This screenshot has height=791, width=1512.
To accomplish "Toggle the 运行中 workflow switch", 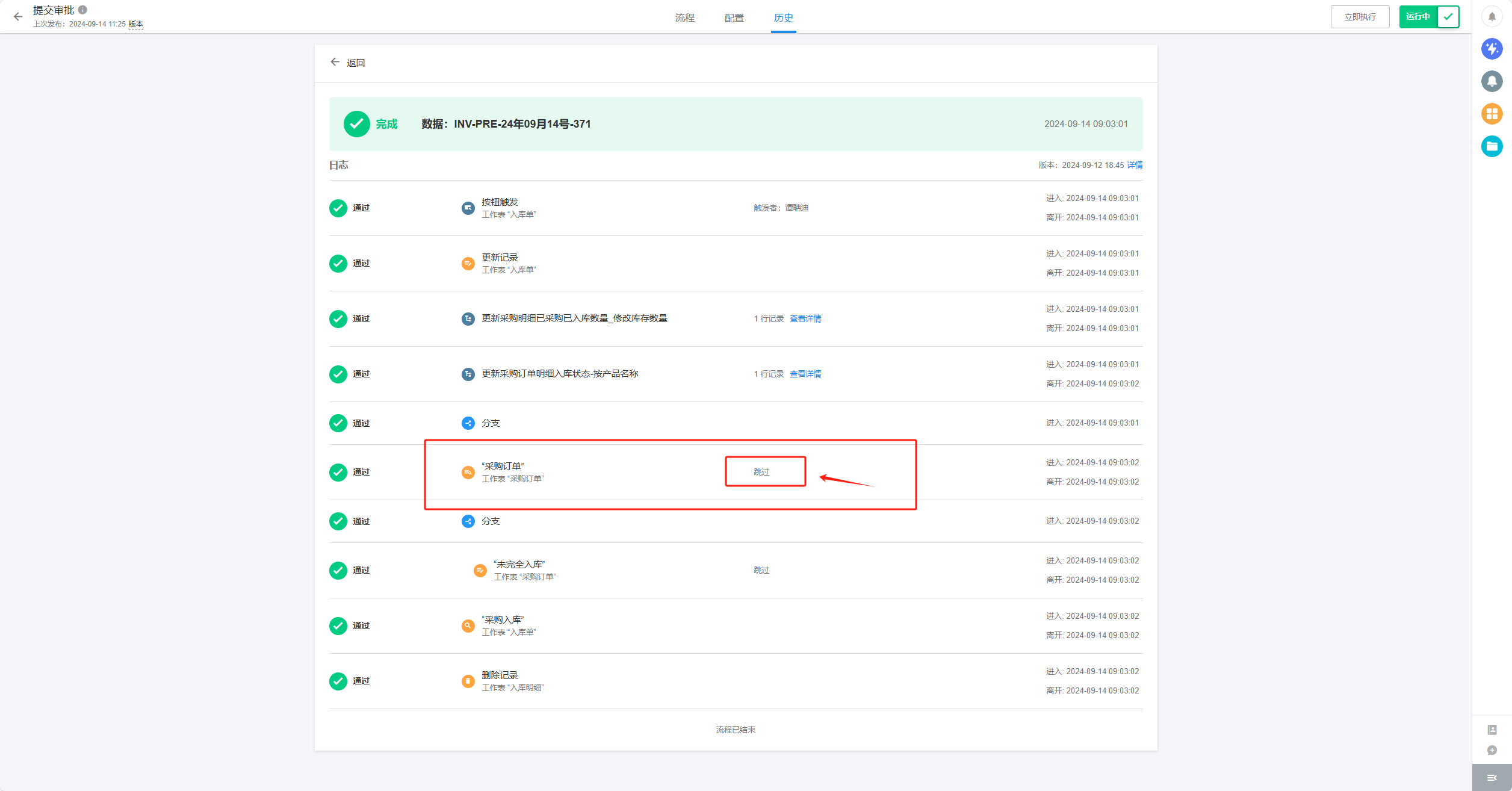I will click(x=1428, y=17).
